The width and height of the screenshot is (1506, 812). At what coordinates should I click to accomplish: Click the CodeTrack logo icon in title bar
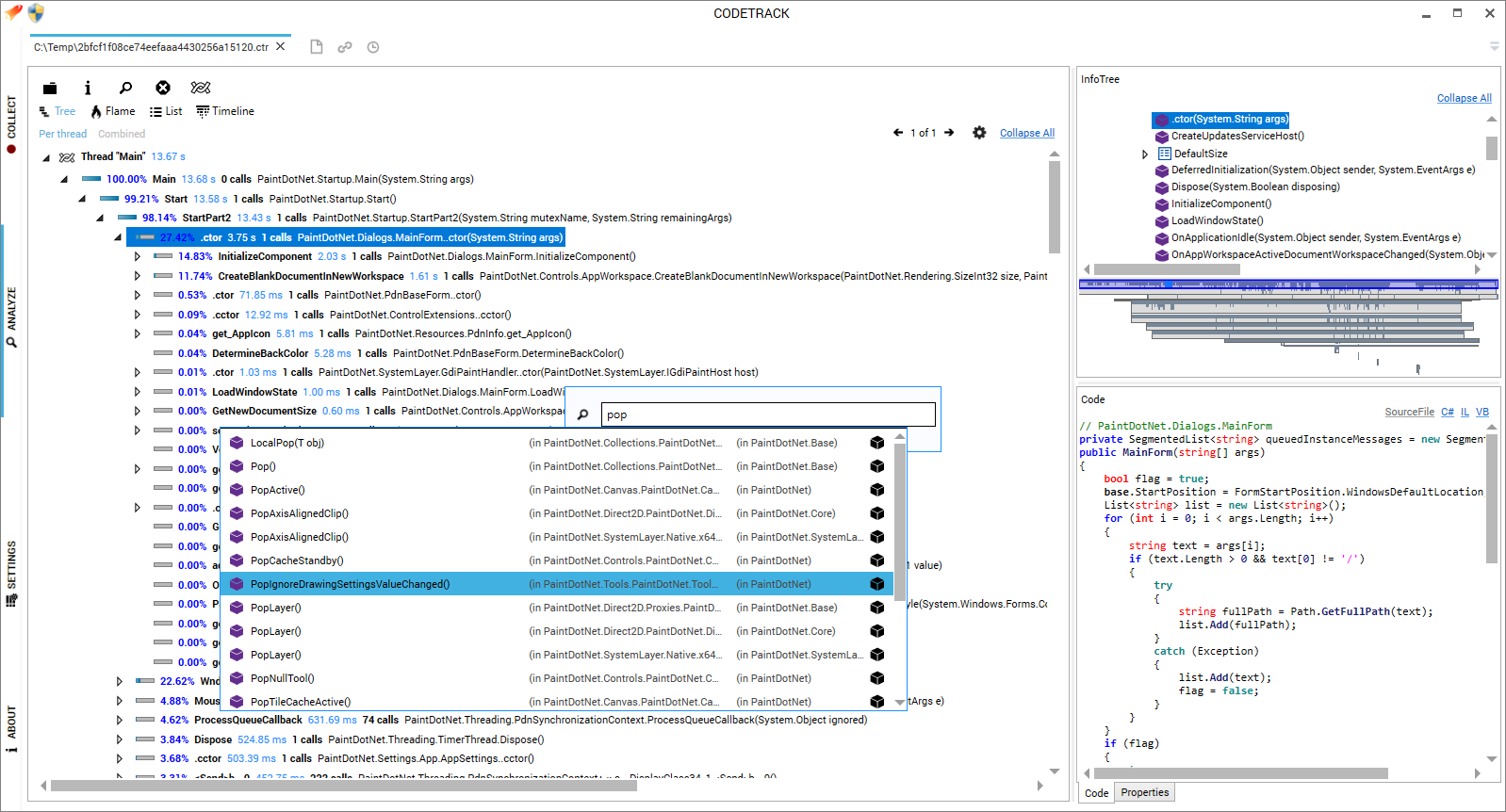pos(13,13)
